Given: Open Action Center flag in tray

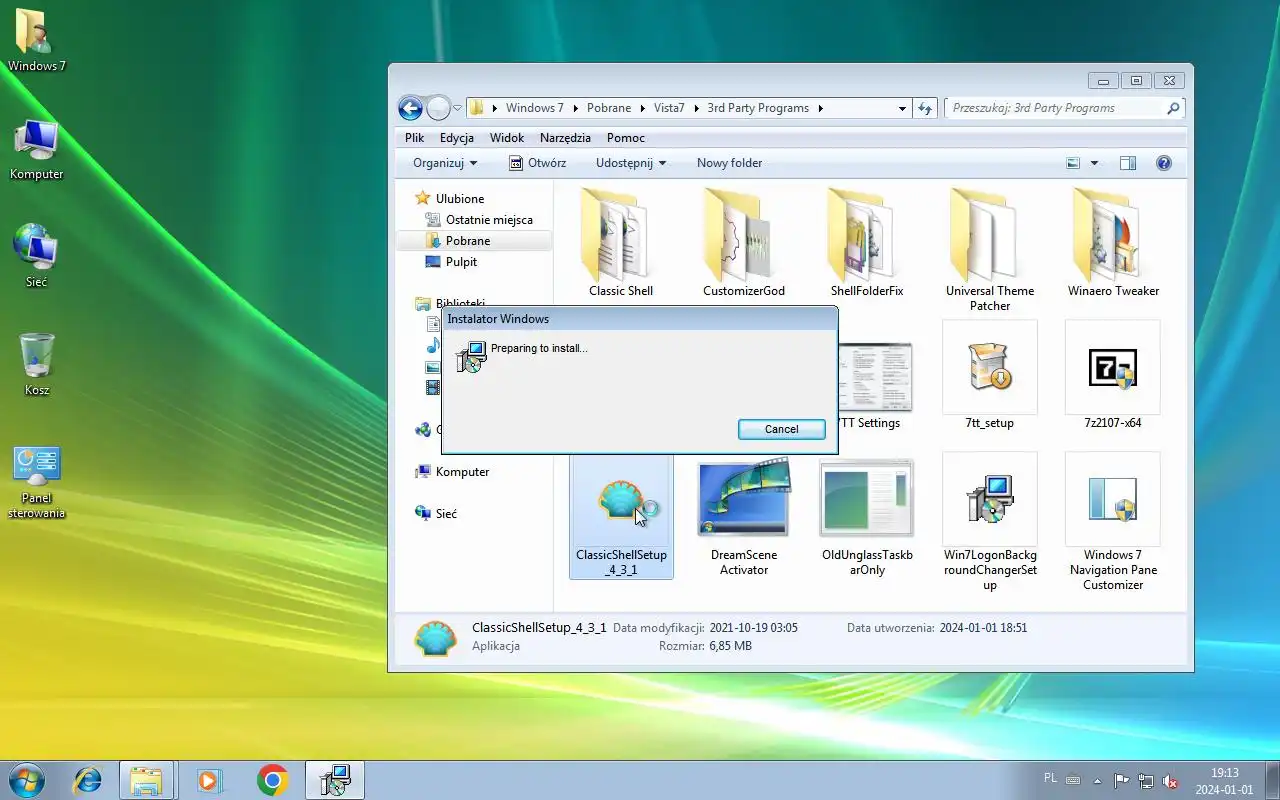Looking at the screenshot, I should pyautogui.click(x=1121, y=781).
